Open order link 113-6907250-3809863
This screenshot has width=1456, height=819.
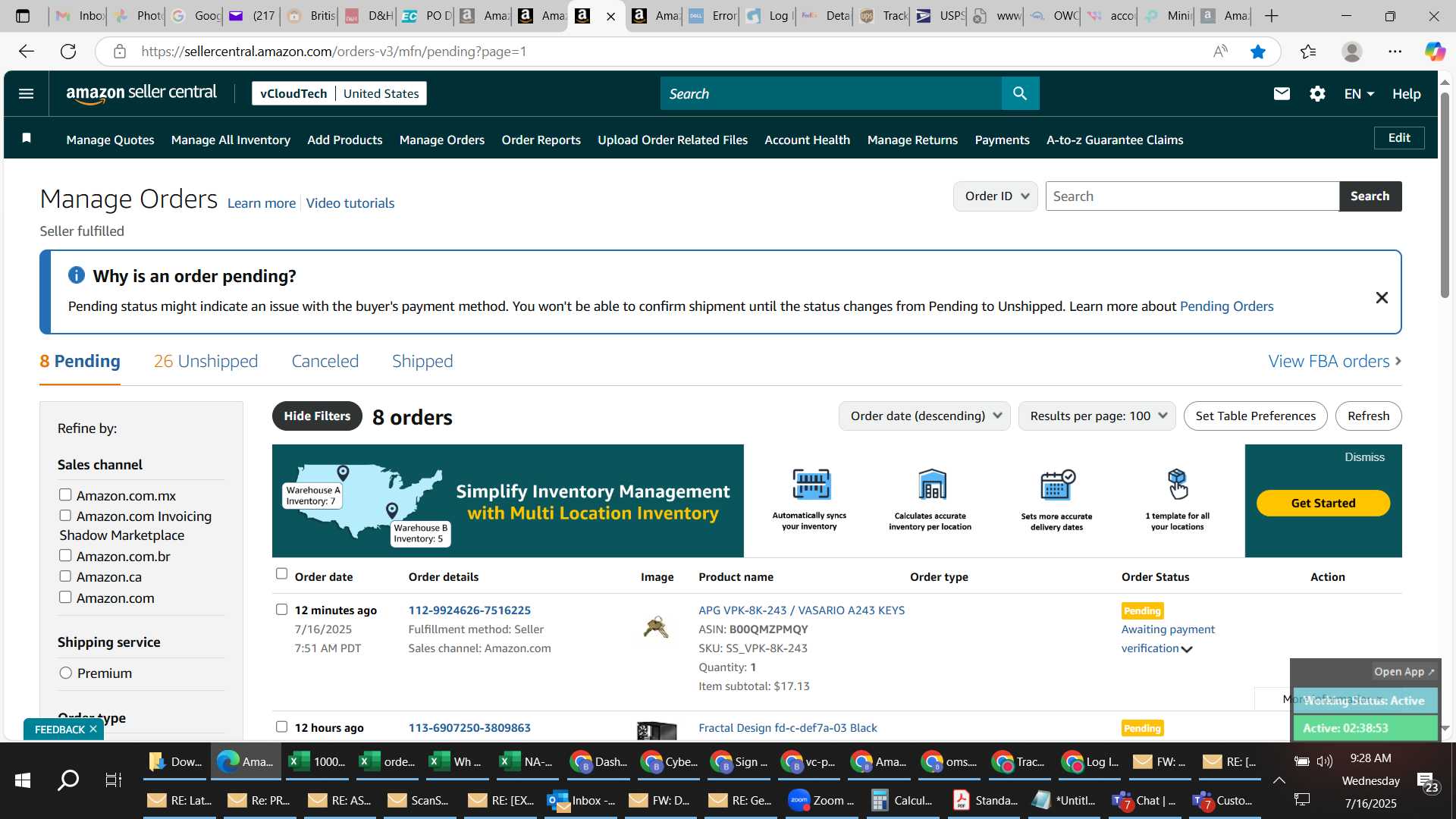[469, 727]
